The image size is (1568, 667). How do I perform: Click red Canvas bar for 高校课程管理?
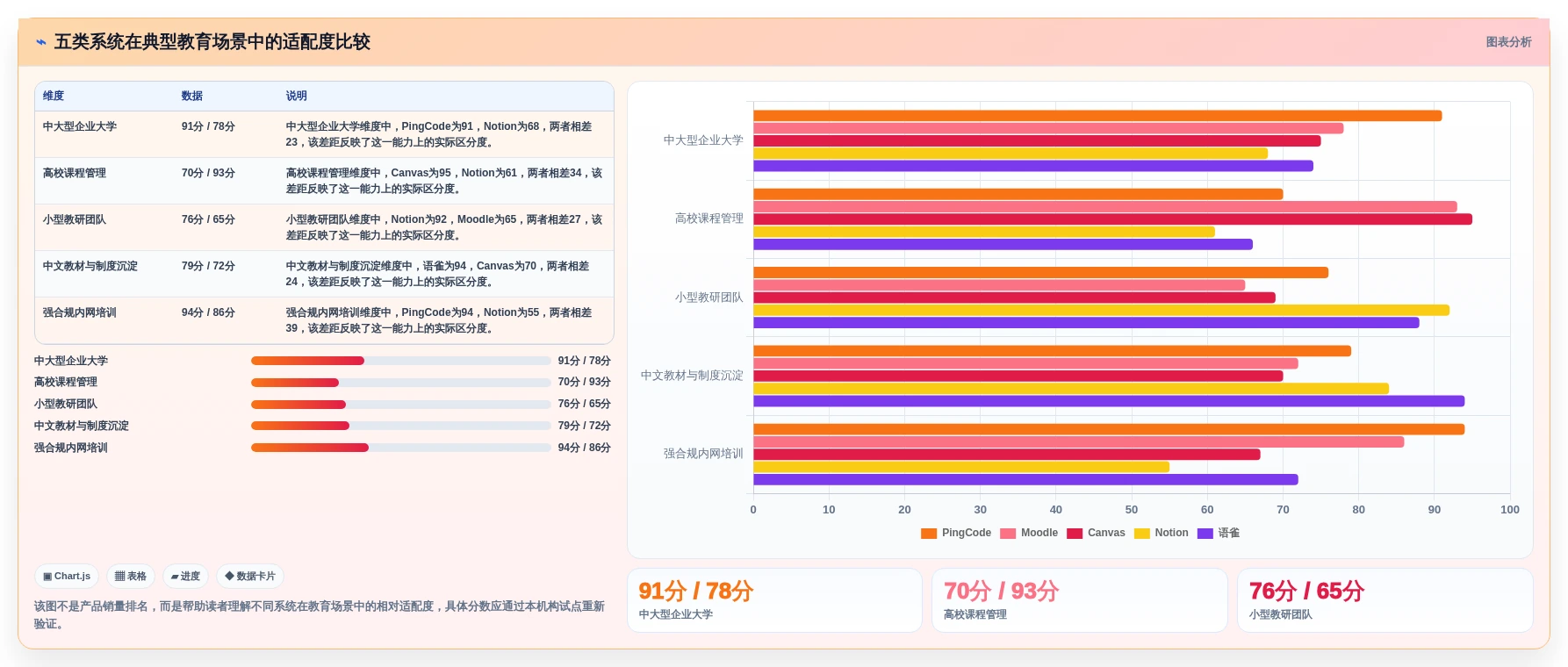1112,219
